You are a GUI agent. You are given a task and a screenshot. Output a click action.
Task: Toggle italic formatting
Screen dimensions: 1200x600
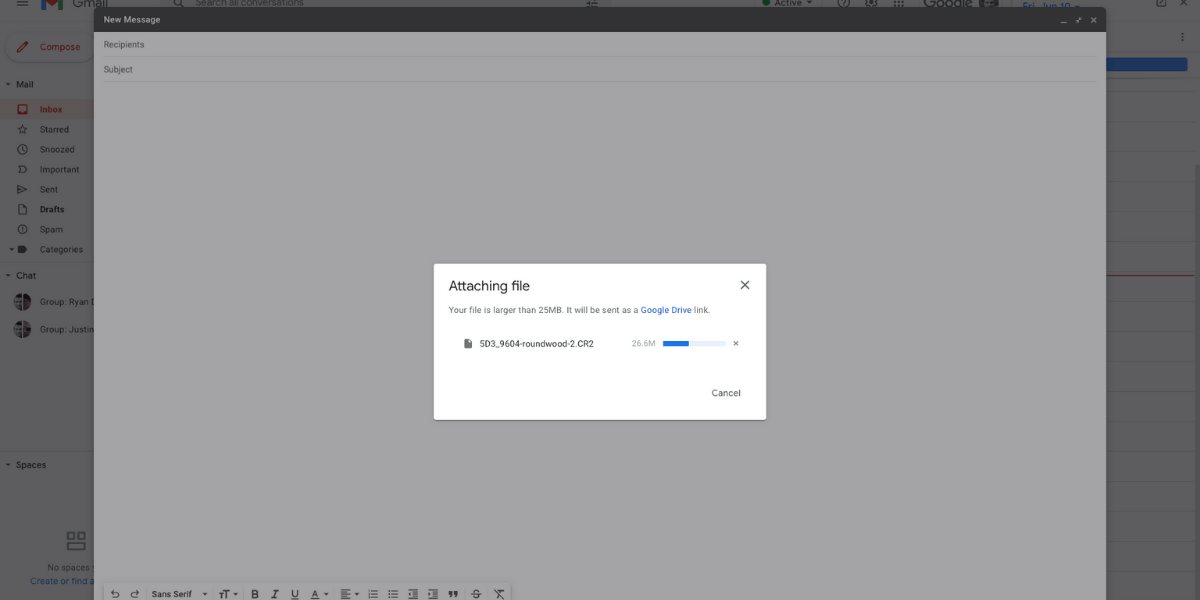point(275,594)
